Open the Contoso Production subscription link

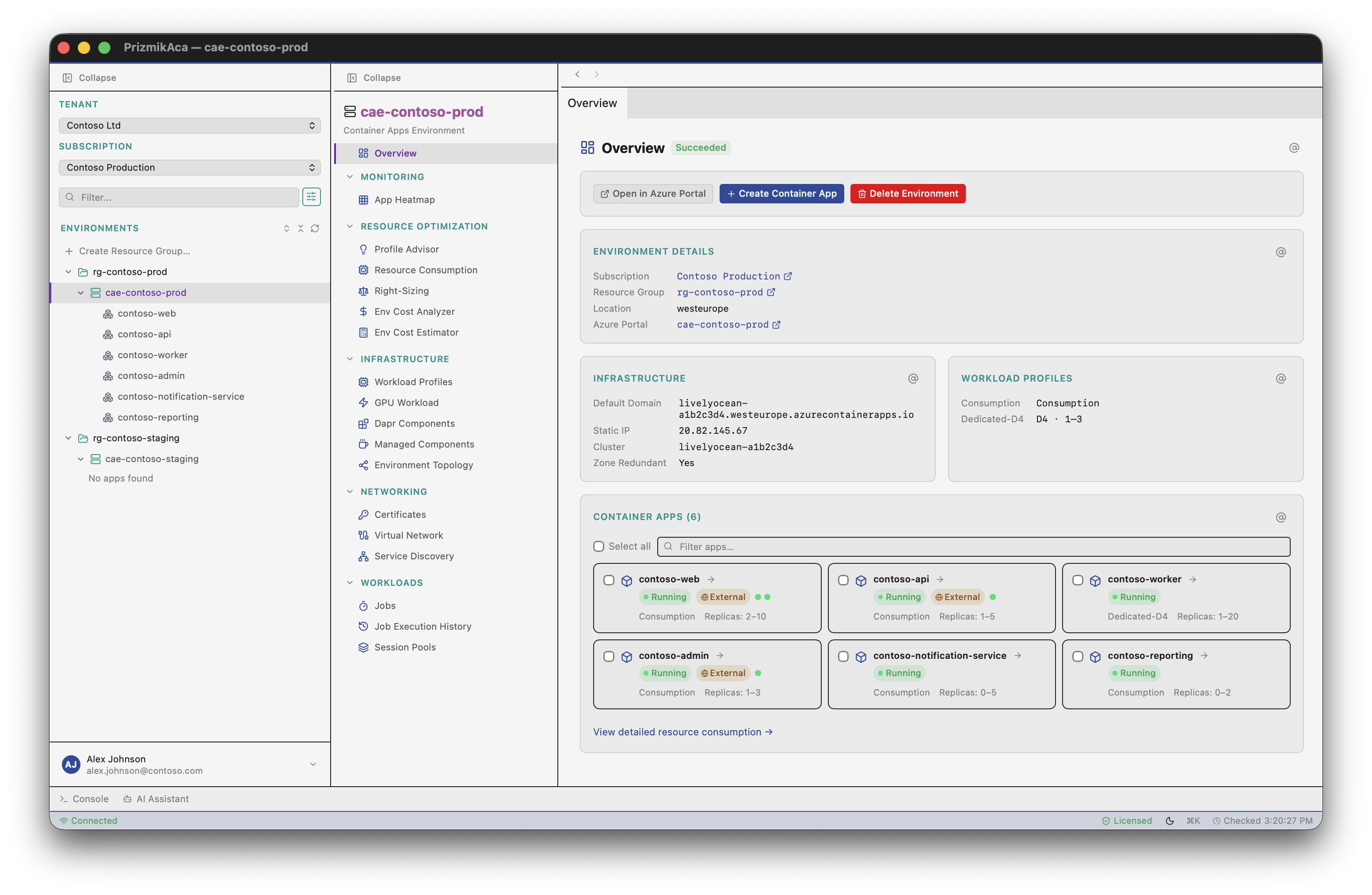(734, 276)
